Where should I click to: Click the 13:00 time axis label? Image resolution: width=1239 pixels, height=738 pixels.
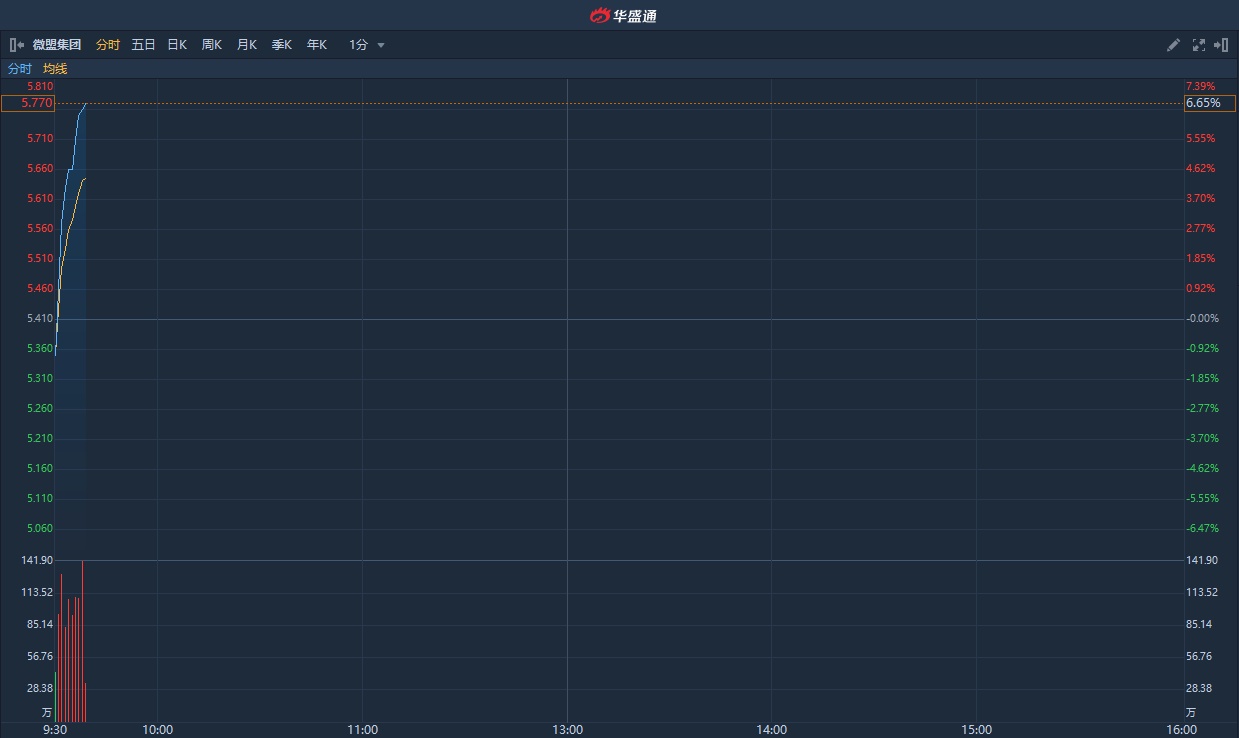(x=567, y=729)
